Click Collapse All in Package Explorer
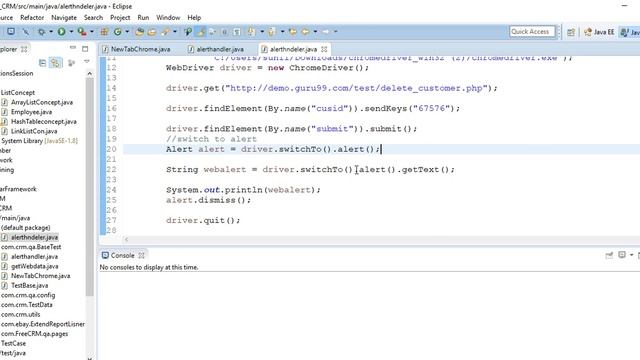 (x=42, y=62)
